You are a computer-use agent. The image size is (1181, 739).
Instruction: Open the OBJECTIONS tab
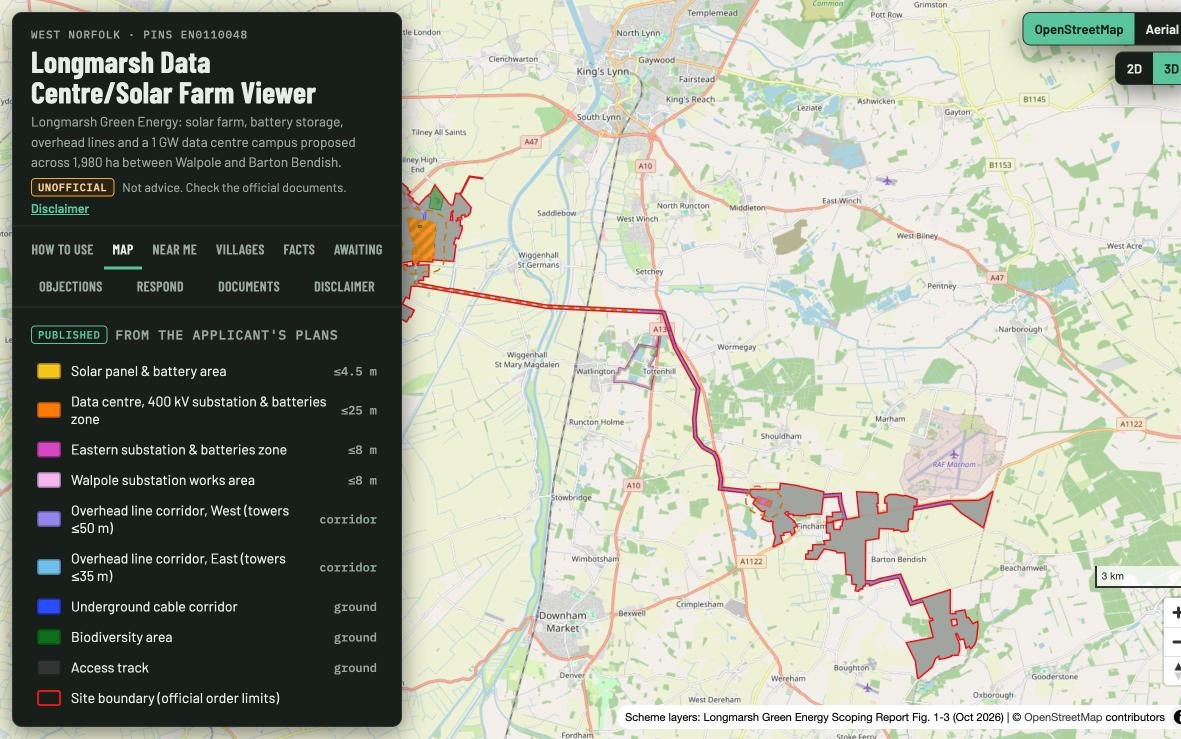pos(70,286)
